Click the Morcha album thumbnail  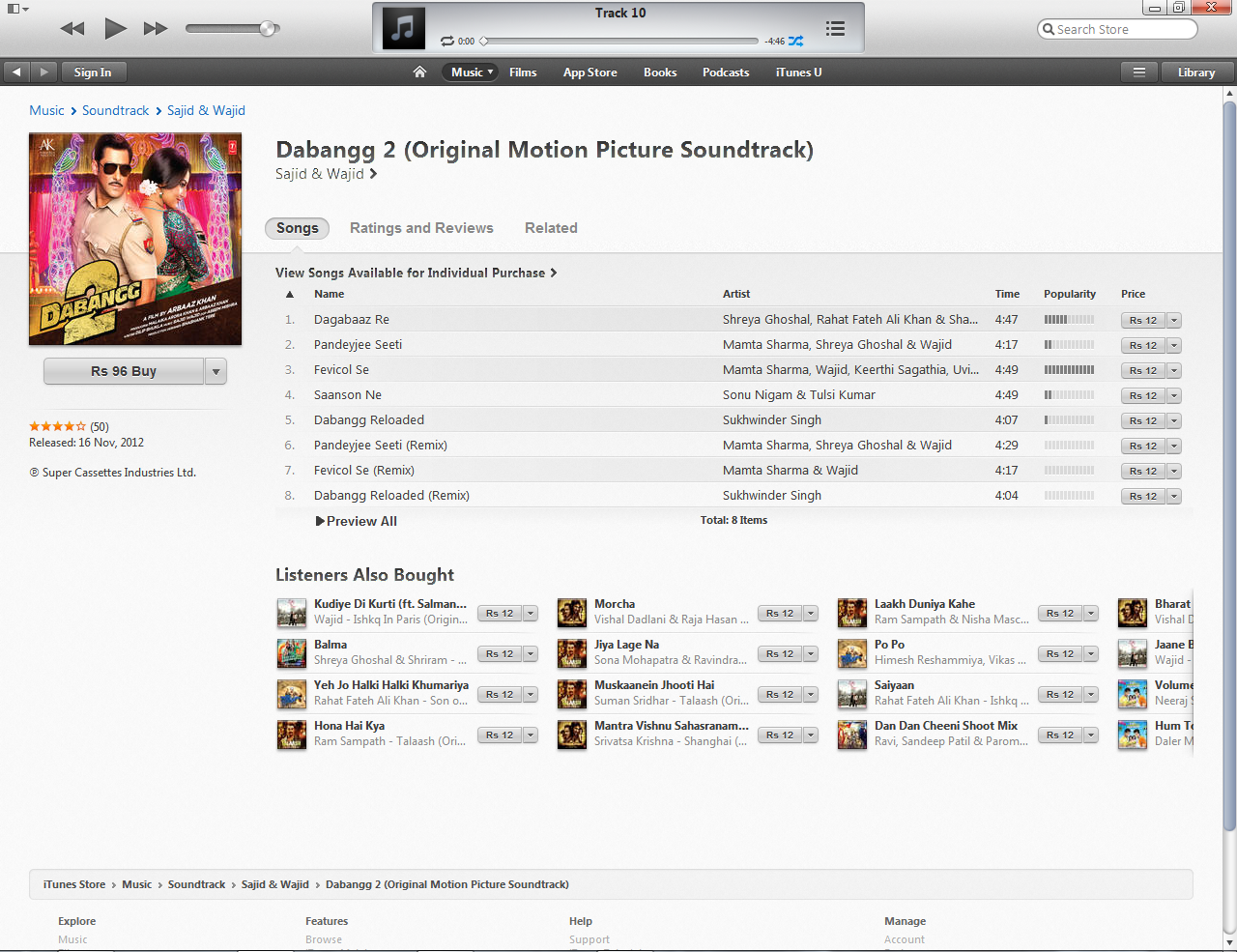pos(572,613)
